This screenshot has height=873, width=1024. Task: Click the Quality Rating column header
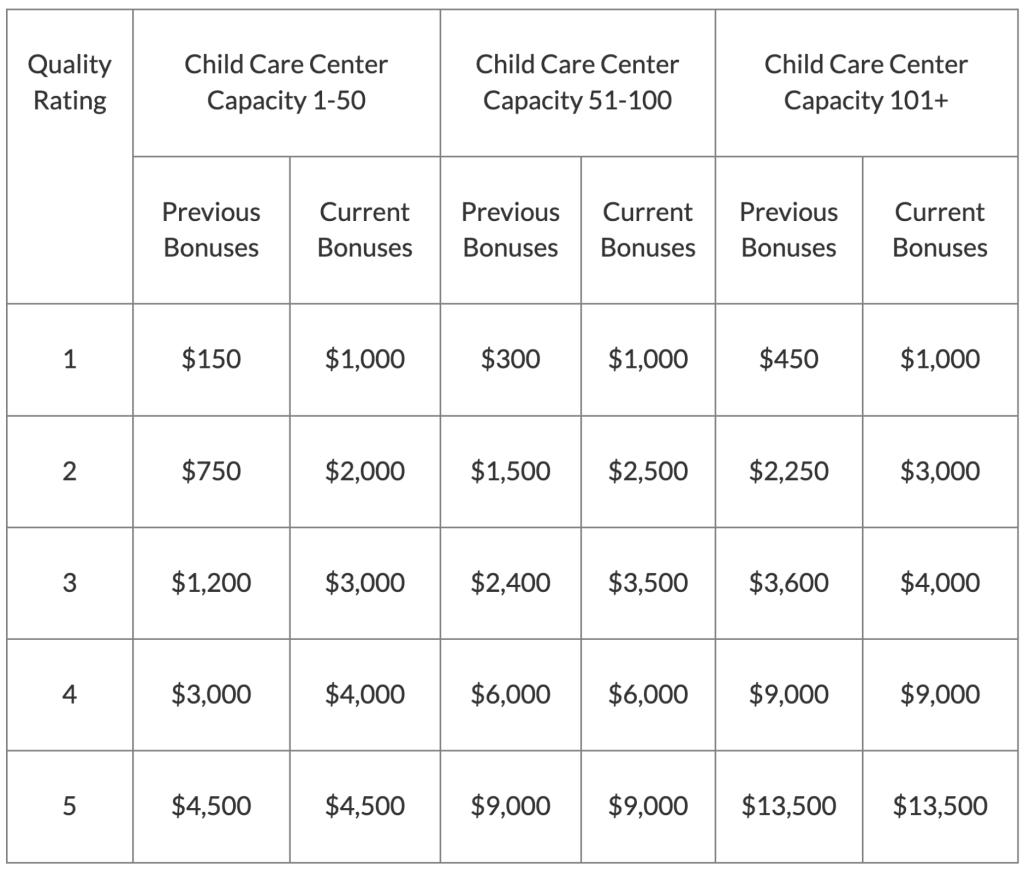tap(69, 83)
